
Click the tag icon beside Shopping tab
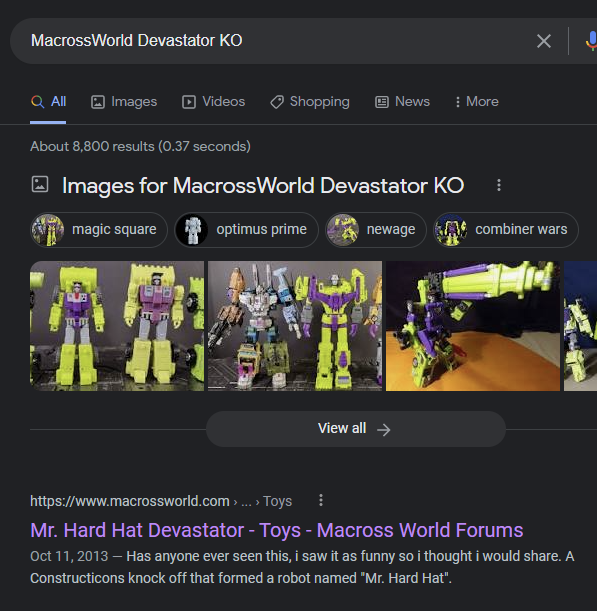coord(277,102)
